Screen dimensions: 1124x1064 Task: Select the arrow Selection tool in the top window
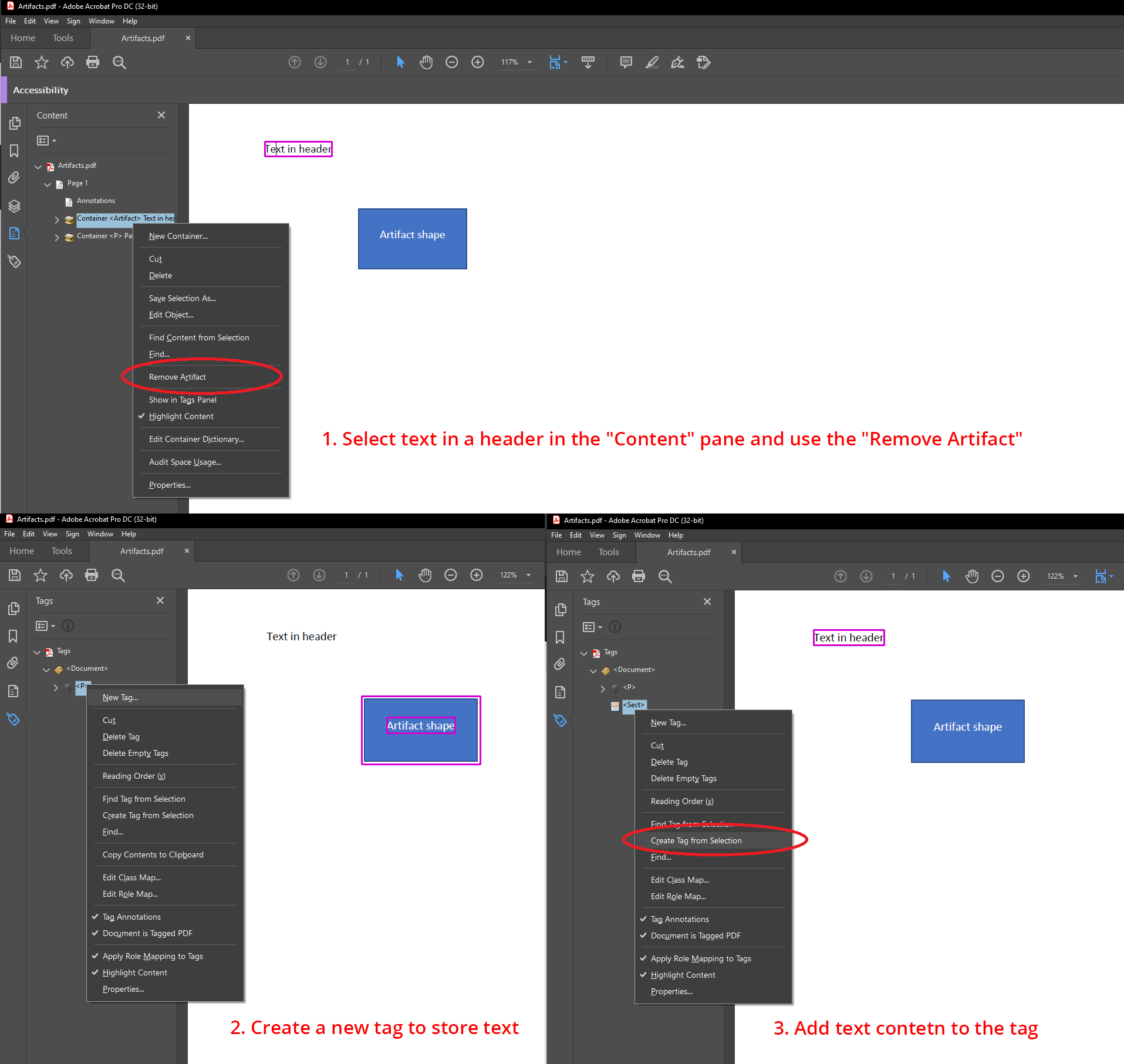(x=400, y=62)
